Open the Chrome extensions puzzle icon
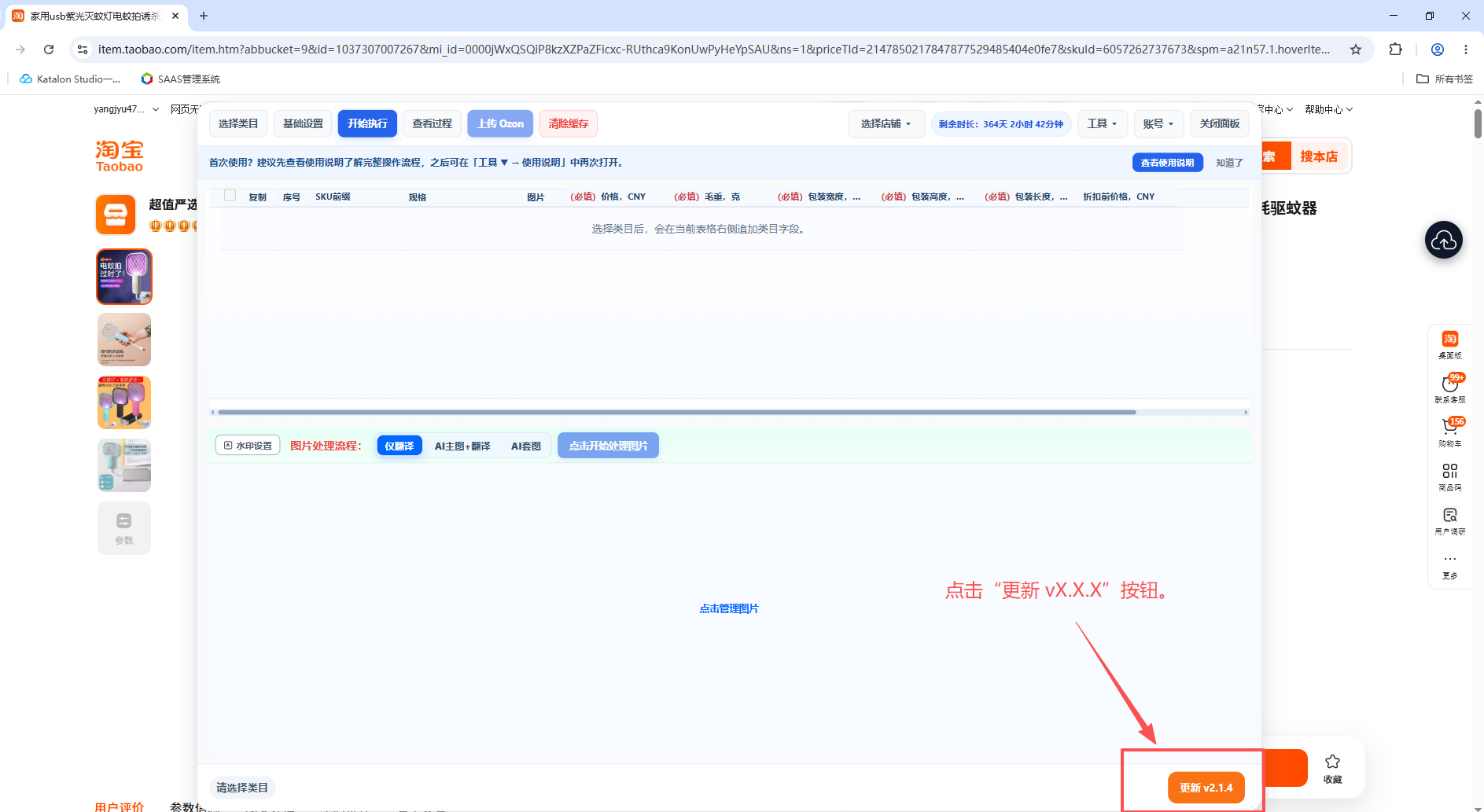Viewport: 1484px width, 812px height. tap(1396, 49)
